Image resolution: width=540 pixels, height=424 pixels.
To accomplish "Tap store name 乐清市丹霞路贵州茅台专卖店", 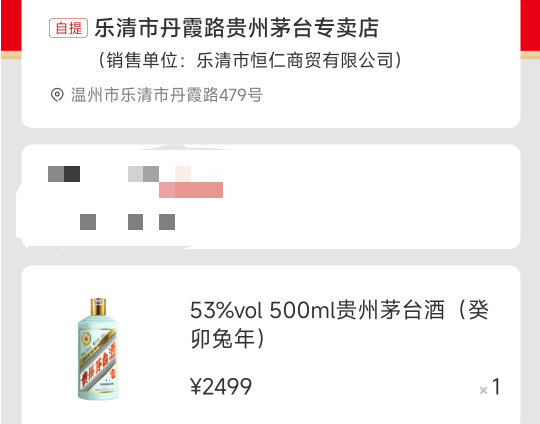I will tap(237, 28).
